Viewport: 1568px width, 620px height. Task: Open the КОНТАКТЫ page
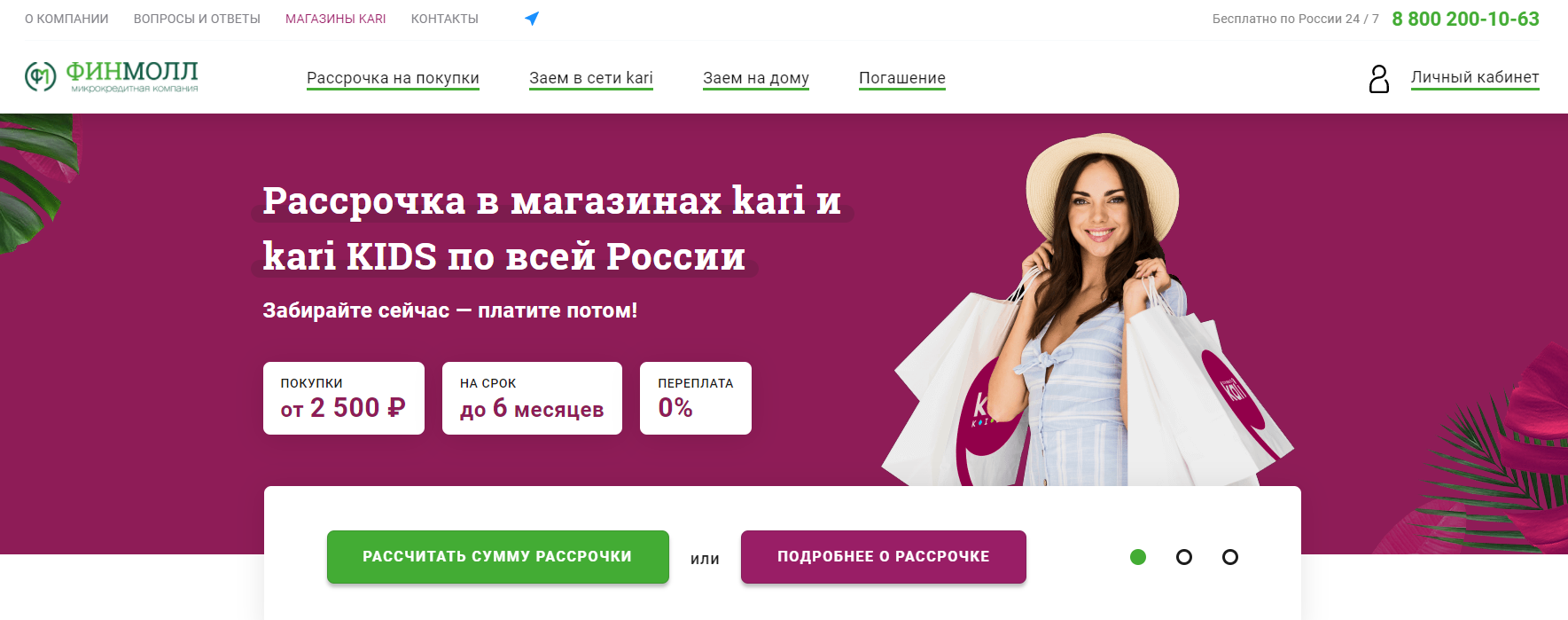(445, 19)
